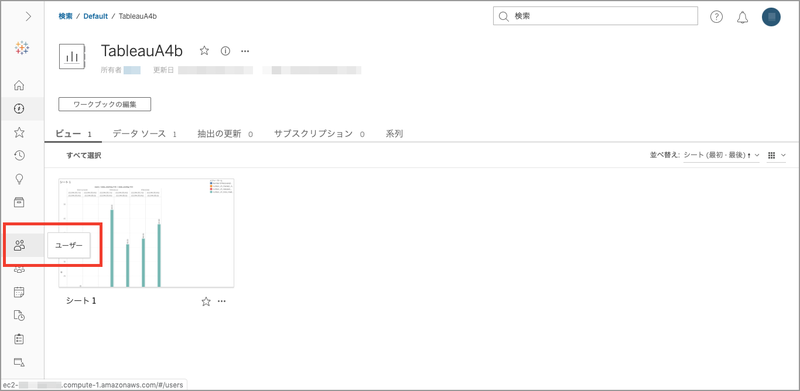The image size is (800, 391).
Task: Click ワークブックの編集 button
Action: (105, 104)
